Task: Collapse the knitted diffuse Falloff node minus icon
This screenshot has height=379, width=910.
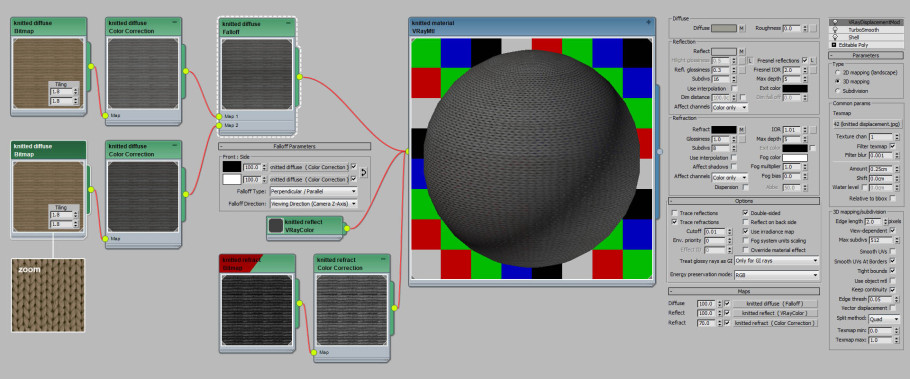Action: [x=288, y=23]
